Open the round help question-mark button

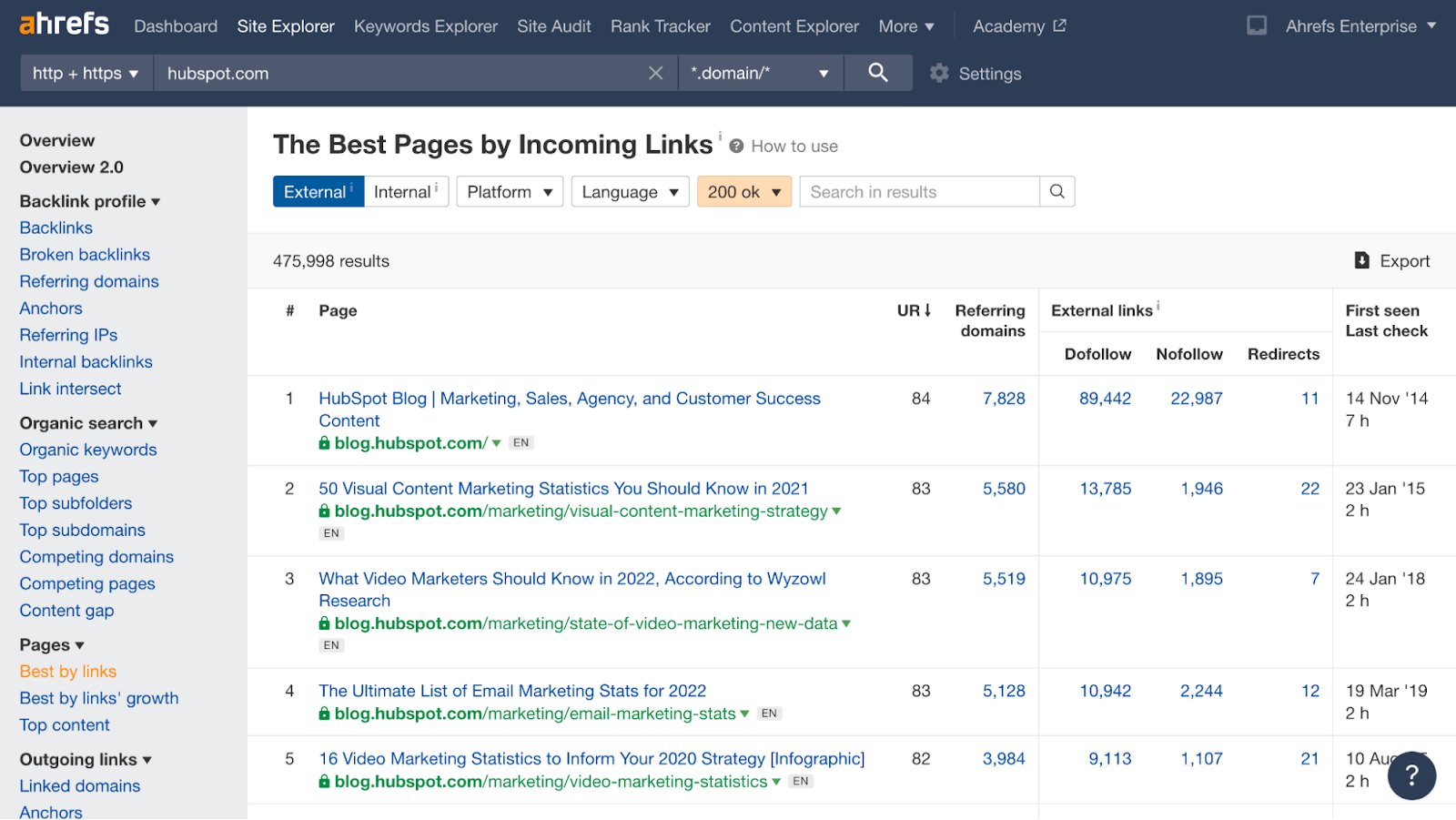pyautogui.click(x=1411, y=775)
